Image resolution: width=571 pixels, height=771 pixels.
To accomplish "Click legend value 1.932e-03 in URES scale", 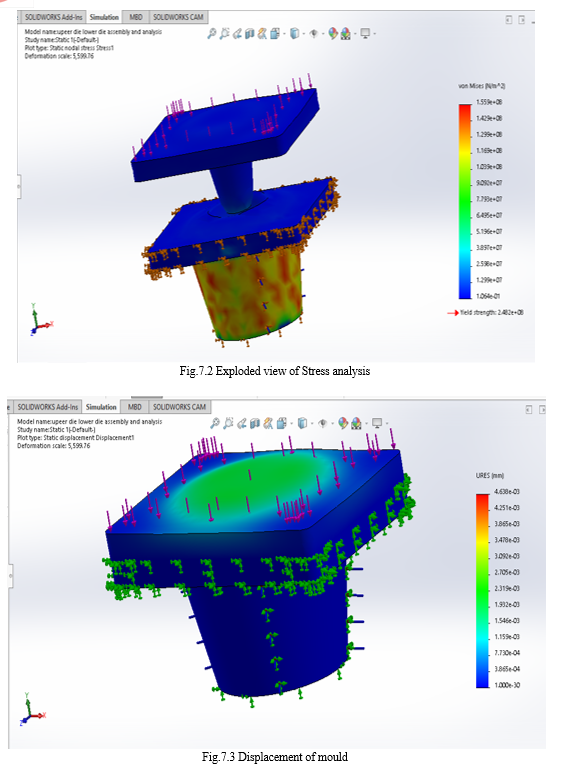I will pos(507,604).
